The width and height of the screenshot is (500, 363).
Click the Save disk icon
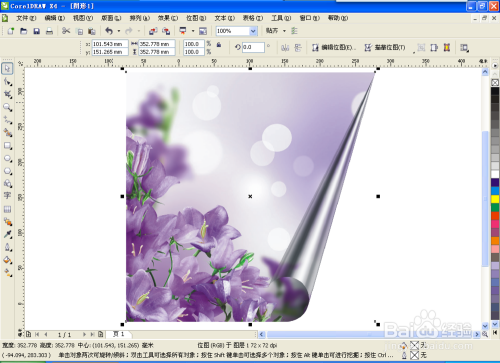tap(36, 31)
